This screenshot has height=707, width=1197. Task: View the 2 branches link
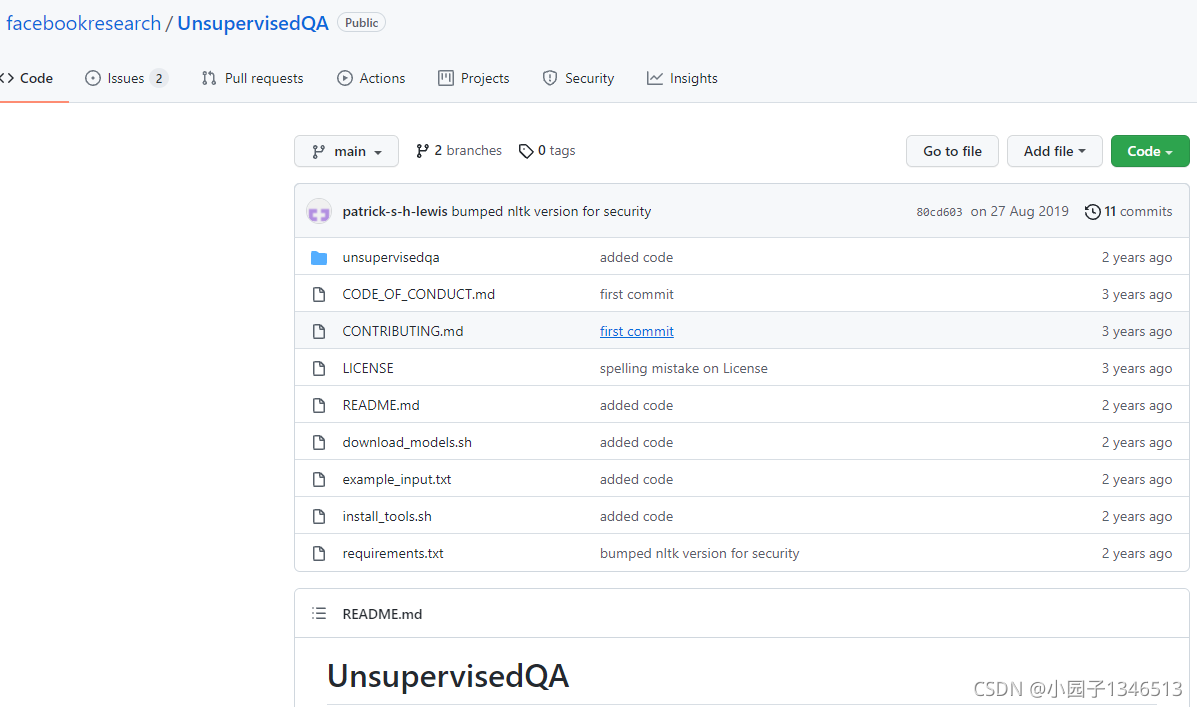coord(459,150)
